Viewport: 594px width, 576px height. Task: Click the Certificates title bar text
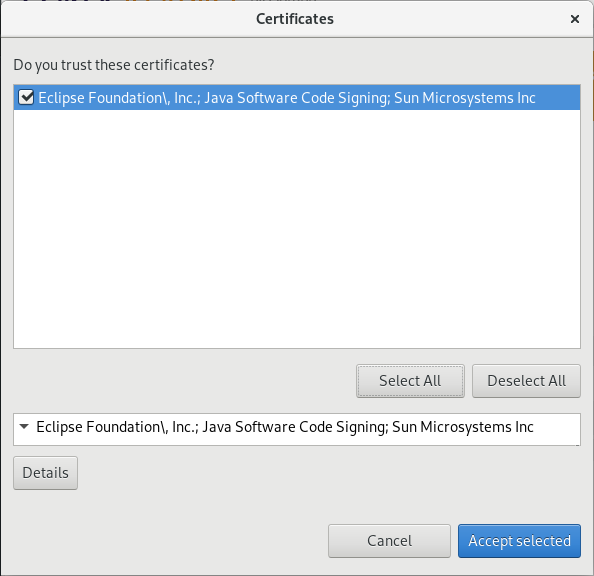pos(295,19)
